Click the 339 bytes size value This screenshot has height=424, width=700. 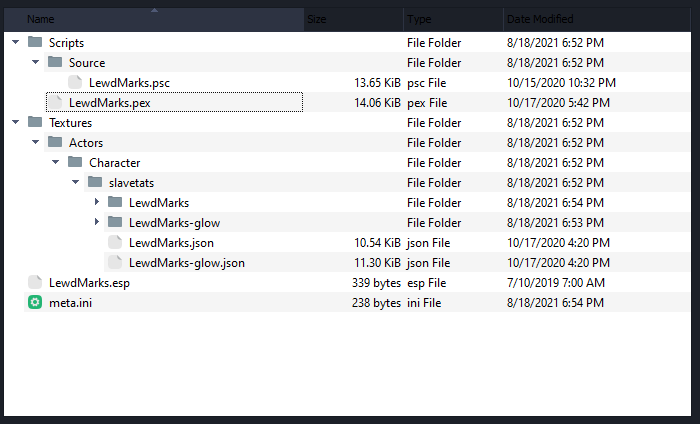click(x=376, y=283)
